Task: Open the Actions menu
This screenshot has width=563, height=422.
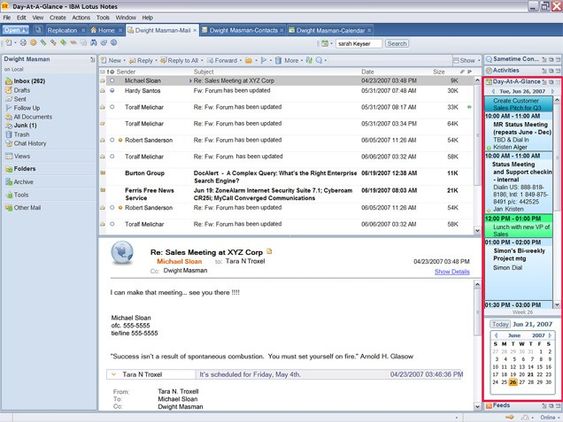Action: [x=81, y=17]
